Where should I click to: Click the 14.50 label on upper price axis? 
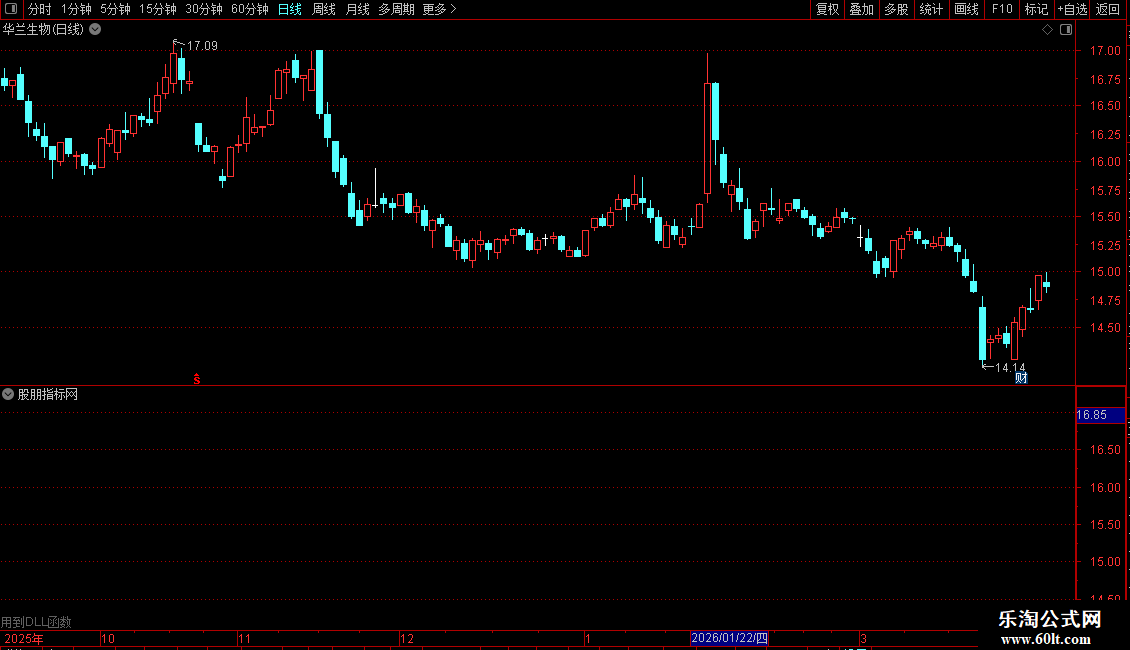(1105, 327)
